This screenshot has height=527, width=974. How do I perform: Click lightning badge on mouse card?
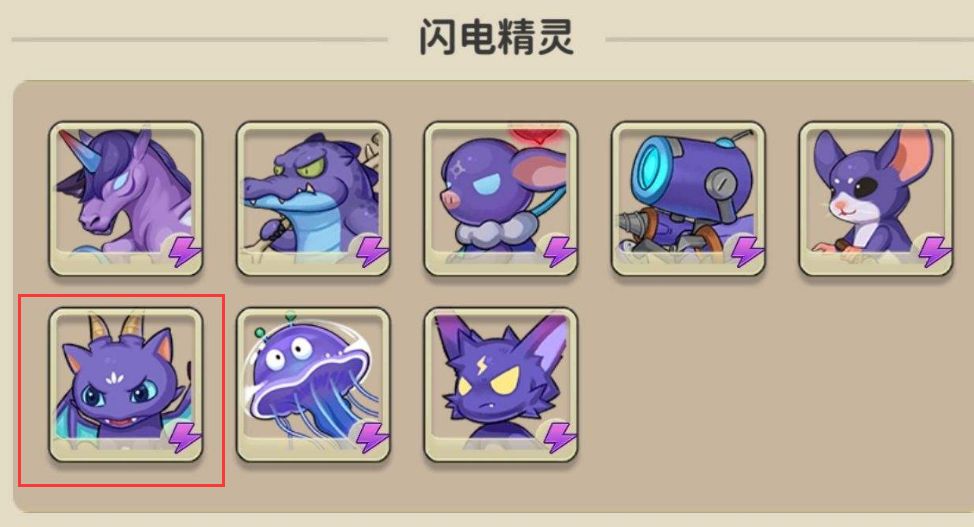[934, 252]
